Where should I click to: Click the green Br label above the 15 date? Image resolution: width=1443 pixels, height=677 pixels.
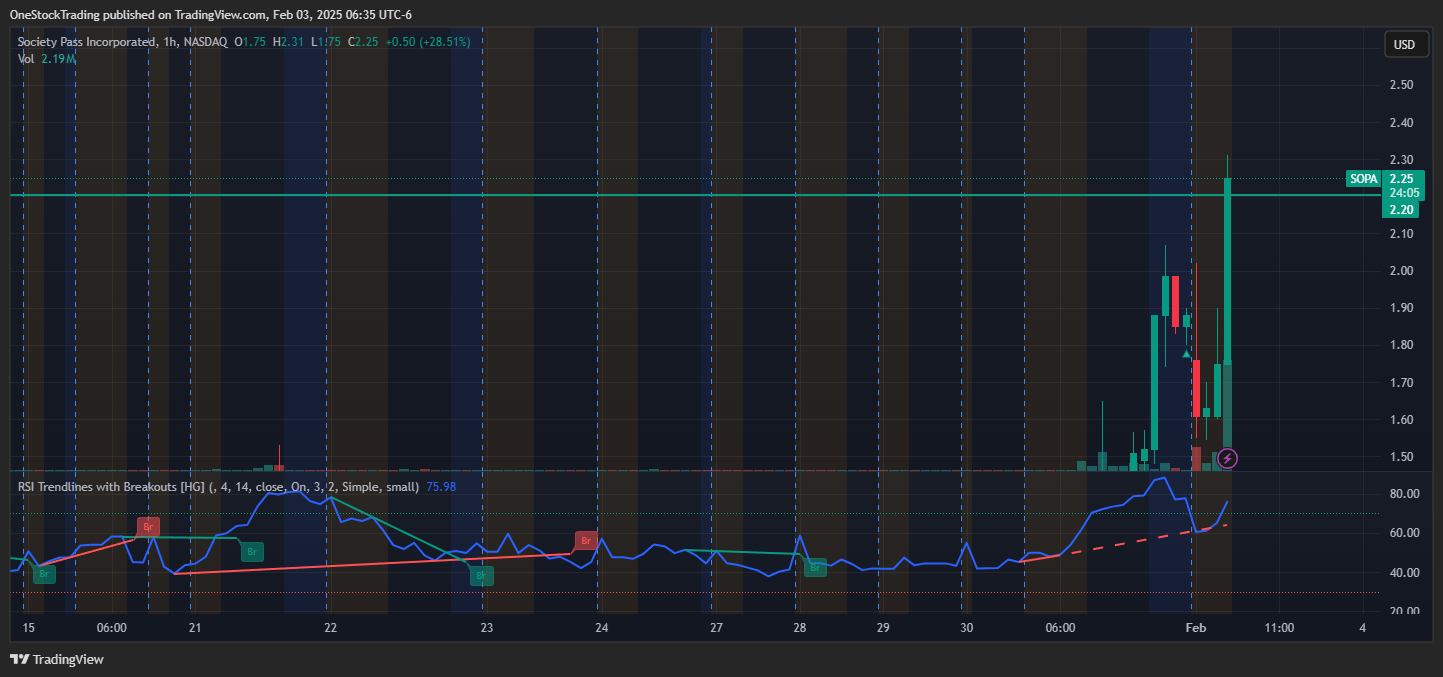pyautogui.click(x=44, y=573)
